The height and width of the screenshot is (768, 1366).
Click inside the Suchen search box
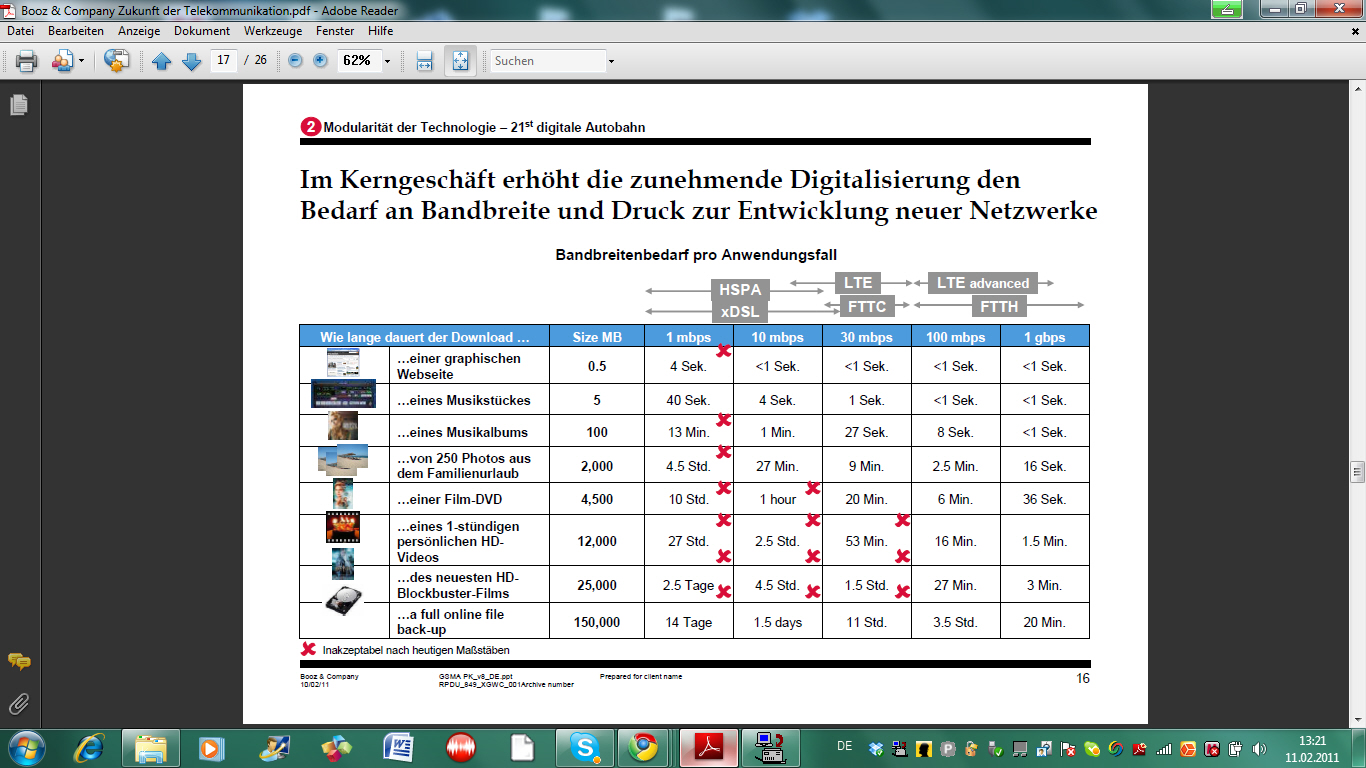pos(547,61)
